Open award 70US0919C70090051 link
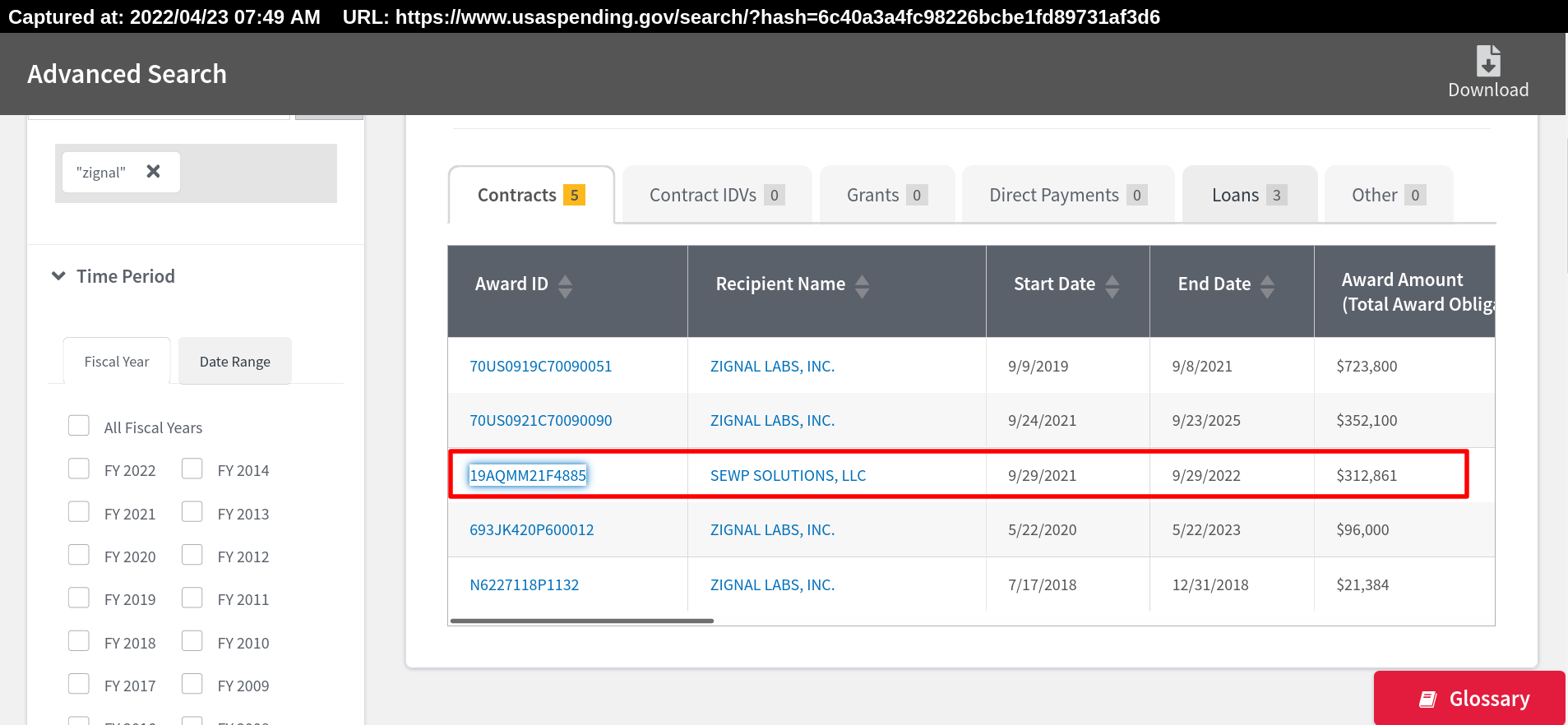 click(x=541, y=366)
